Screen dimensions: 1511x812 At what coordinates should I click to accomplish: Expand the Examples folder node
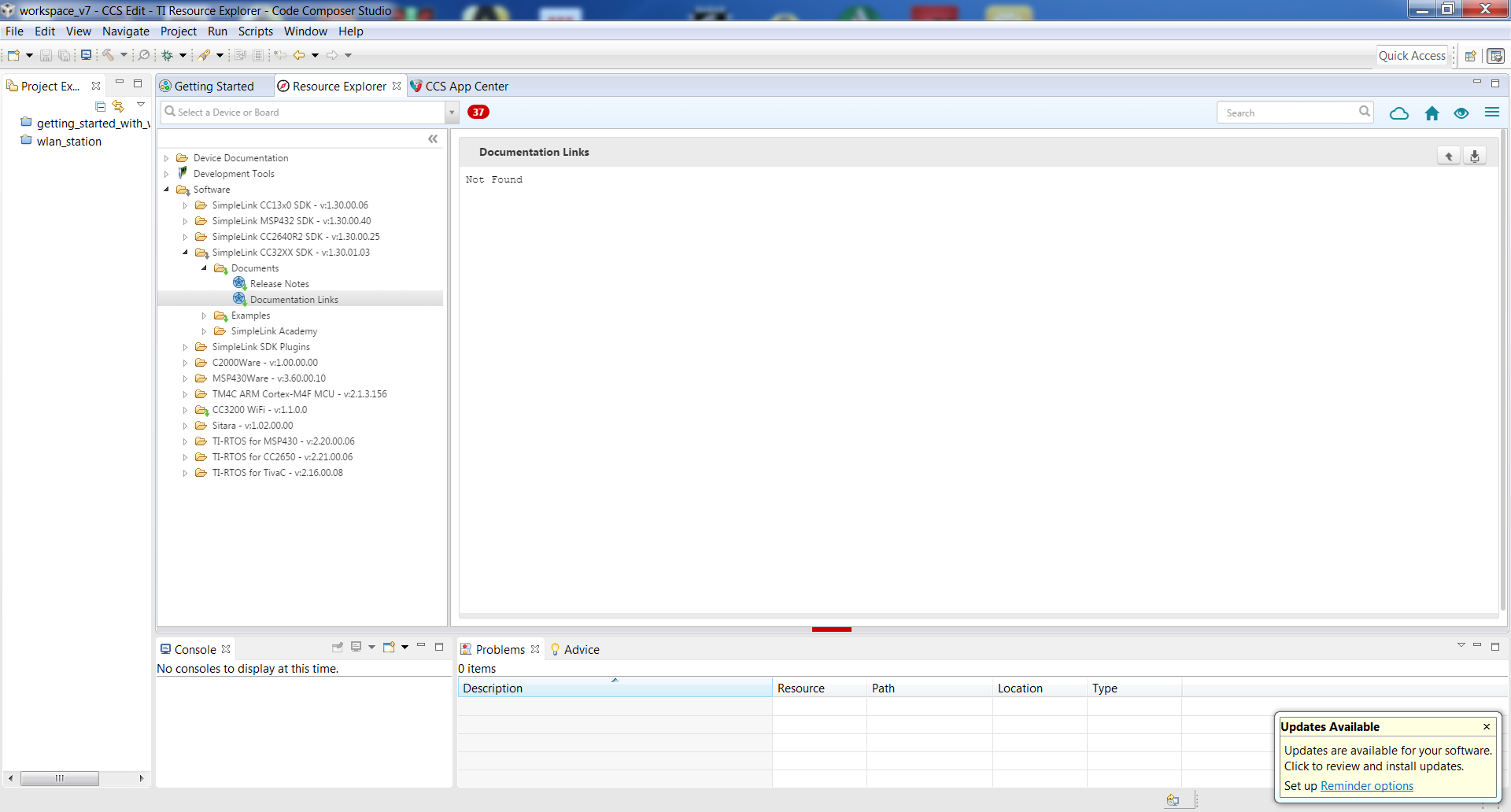coord(205,316)
